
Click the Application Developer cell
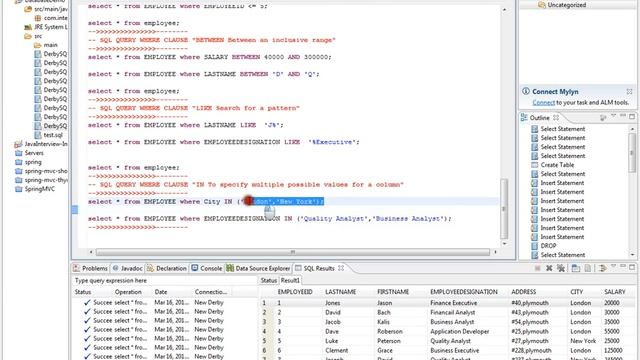point(460,331)
